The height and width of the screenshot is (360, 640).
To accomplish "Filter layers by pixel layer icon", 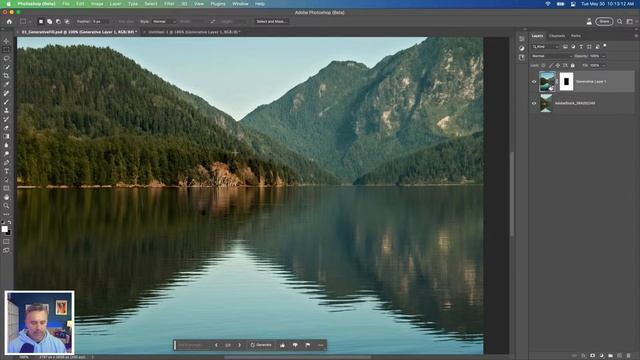I will 565,47.
